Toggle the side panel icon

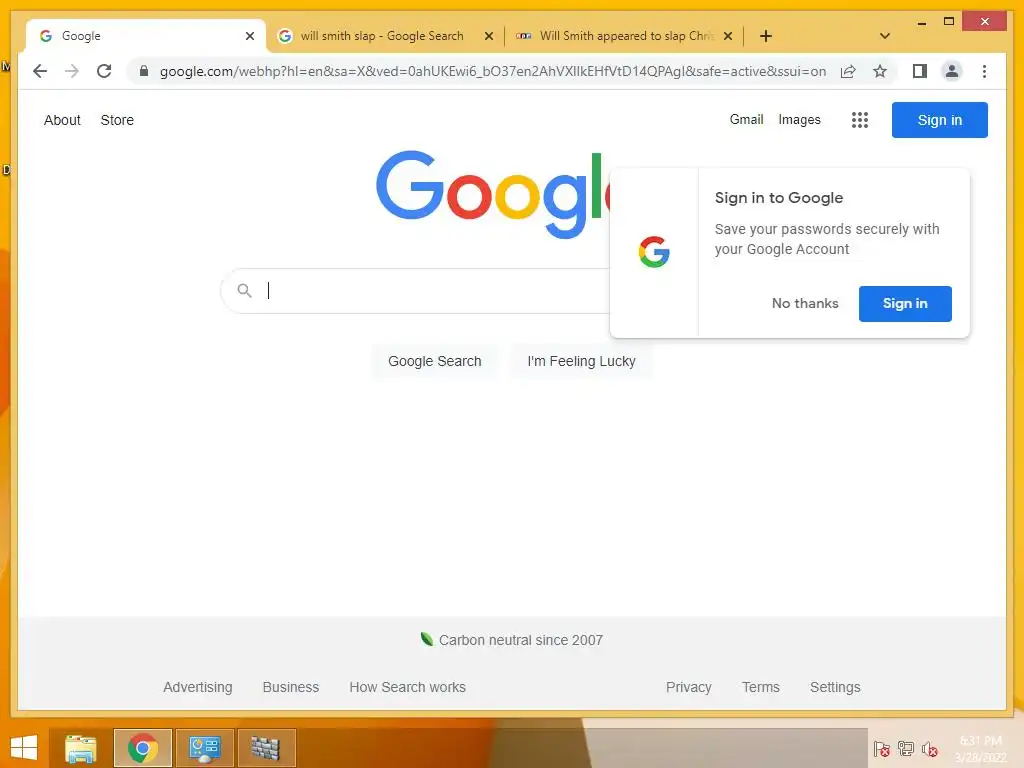click(x=920, y=71)
